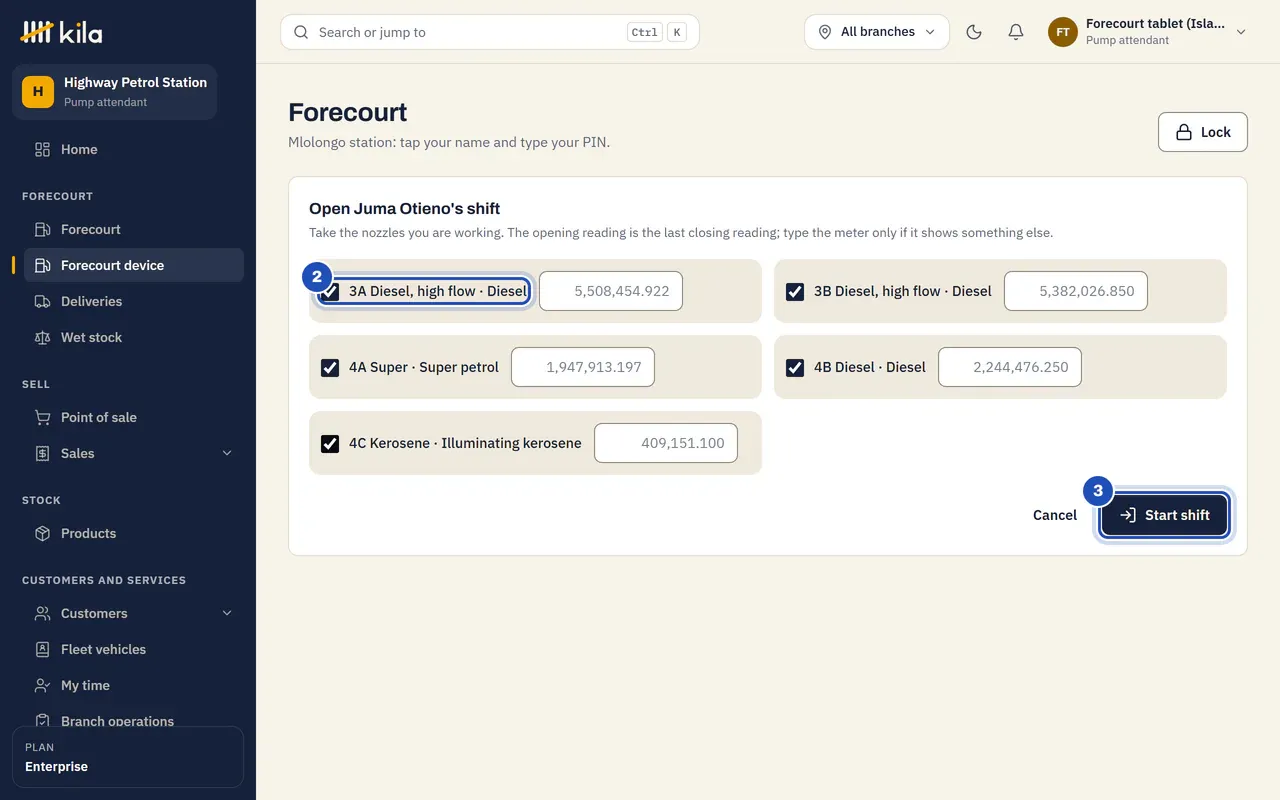Click the Sales receipt icon
1280x800 pixels.
[x=42, y=453]
